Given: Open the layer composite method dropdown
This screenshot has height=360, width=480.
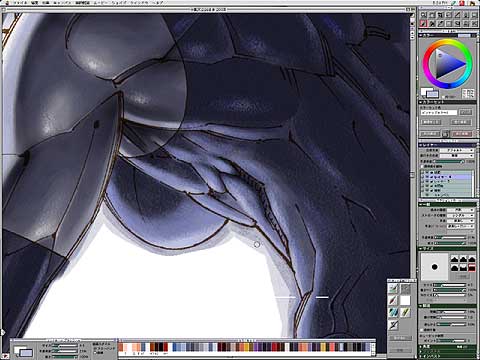Looking at the screenshot, I should (456, 150).
